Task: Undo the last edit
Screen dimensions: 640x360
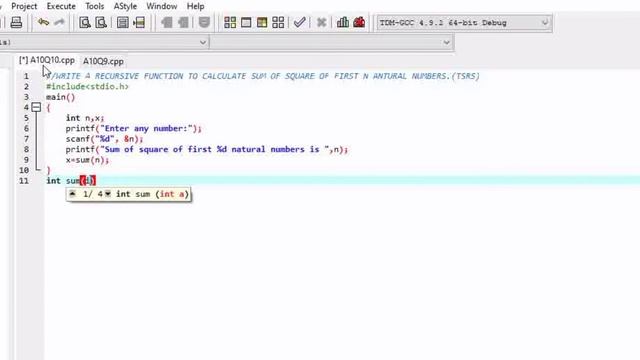Action: click(x=43, y=22)
